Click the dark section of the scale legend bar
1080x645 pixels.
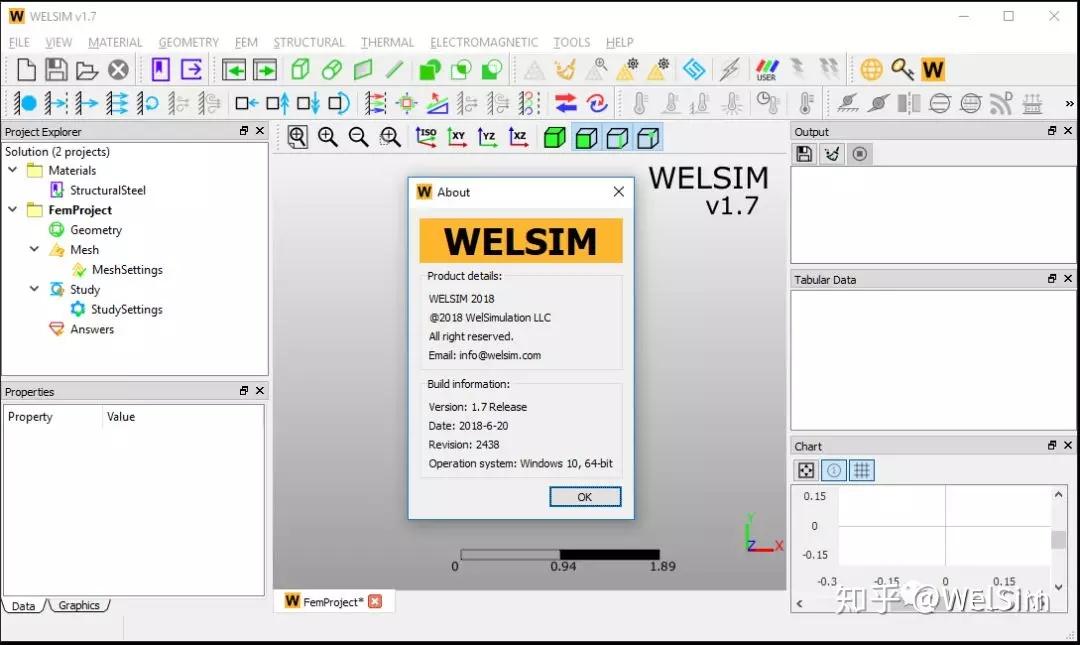pyautogui.click(x=610, y=552)
